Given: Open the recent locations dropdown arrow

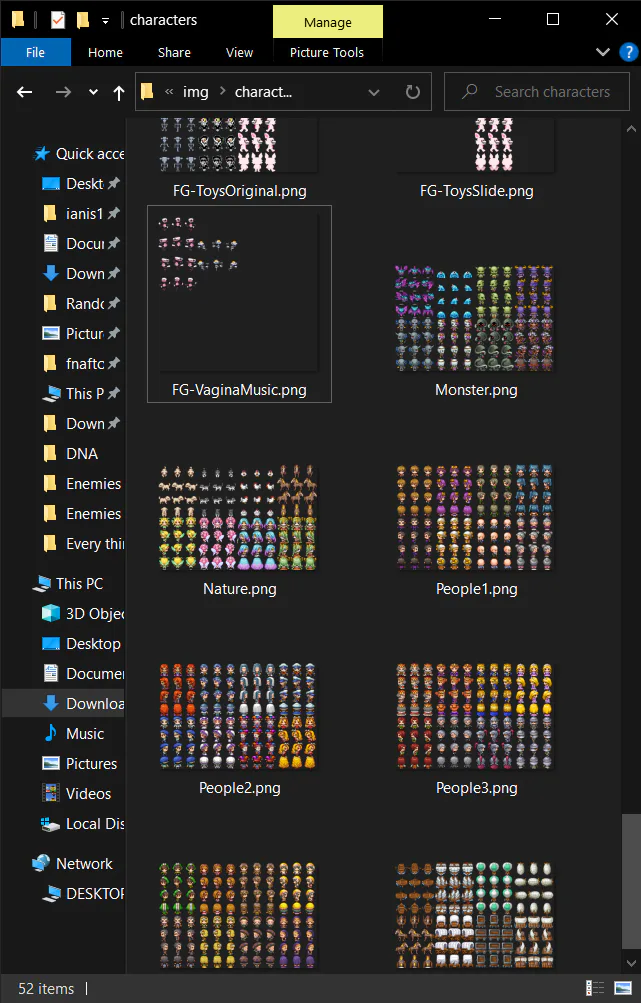Looking at the screenshot, I should pos(93,92).
